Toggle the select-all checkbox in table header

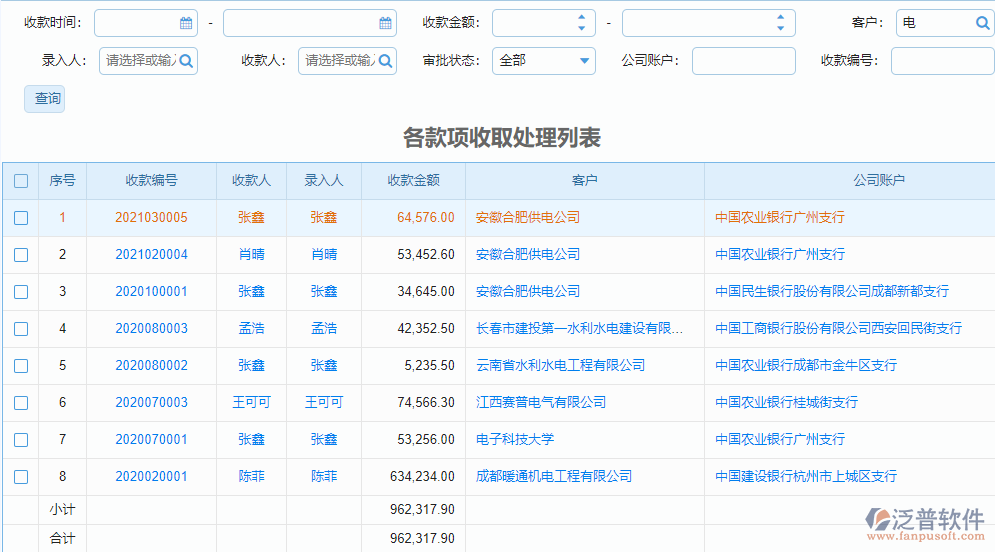point(21,181)
